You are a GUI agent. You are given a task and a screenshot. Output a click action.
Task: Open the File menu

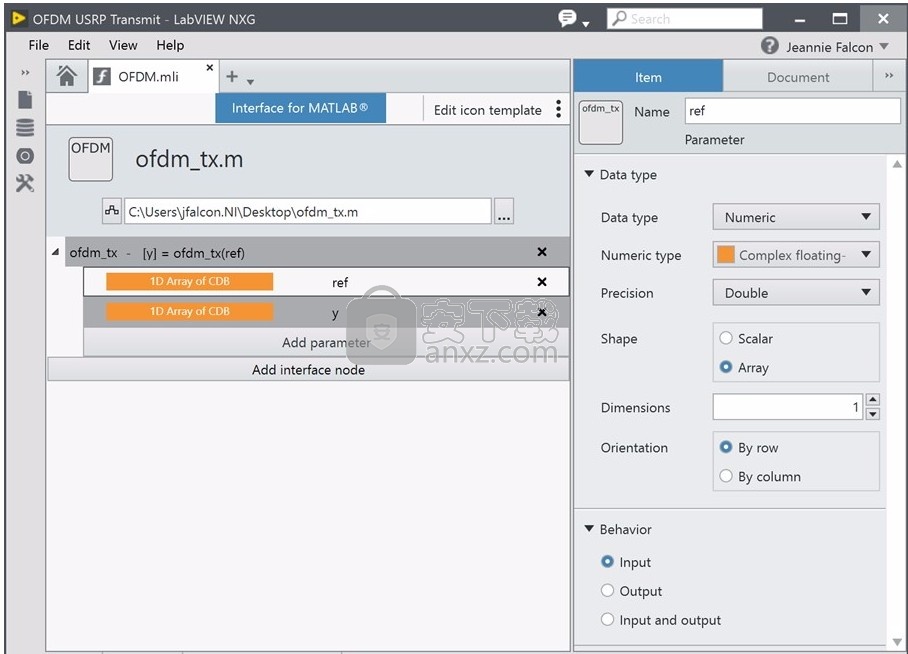(x=39, y=45)
